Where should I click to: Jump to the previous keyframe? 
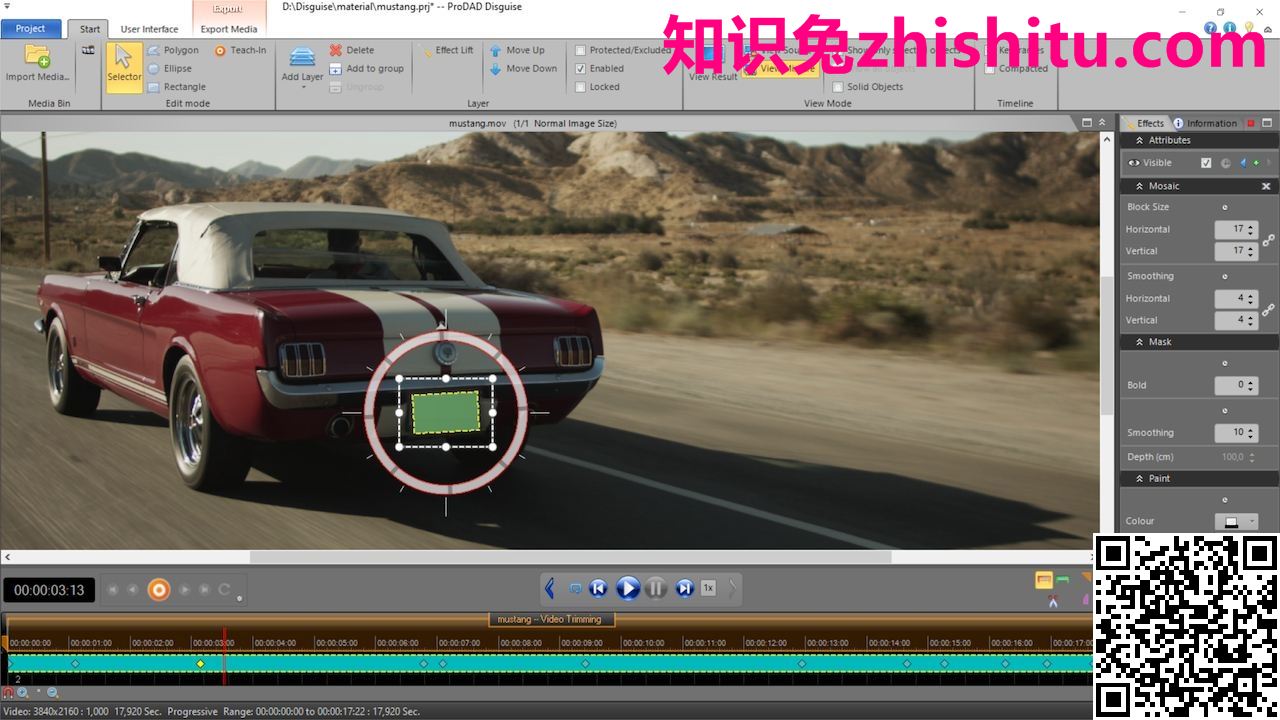point(598,588)
